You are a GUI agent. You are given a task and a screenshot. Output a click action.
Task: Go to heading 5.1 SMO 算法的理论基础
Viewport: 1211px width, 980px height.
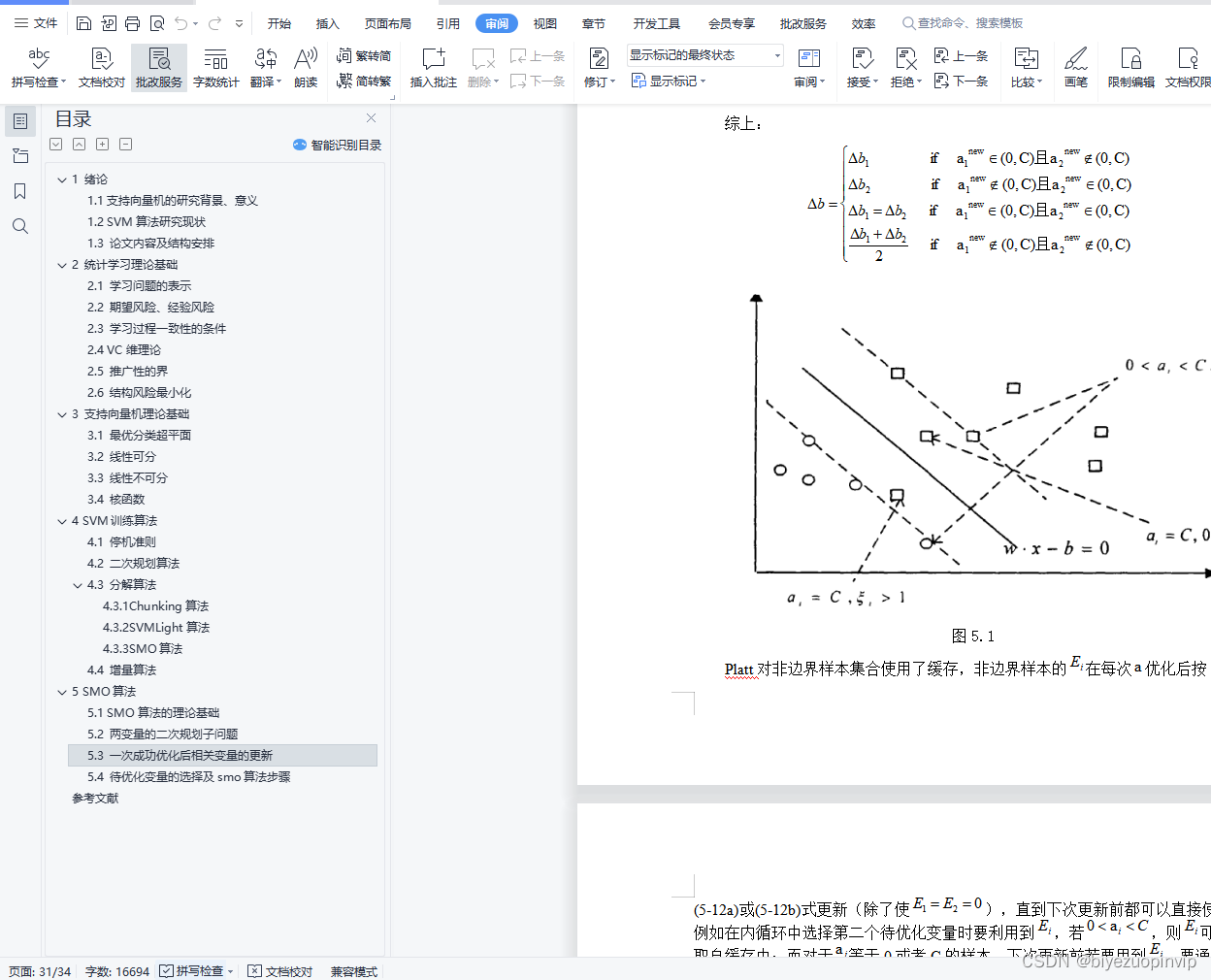pyautogui.click(x=153, y=713)
